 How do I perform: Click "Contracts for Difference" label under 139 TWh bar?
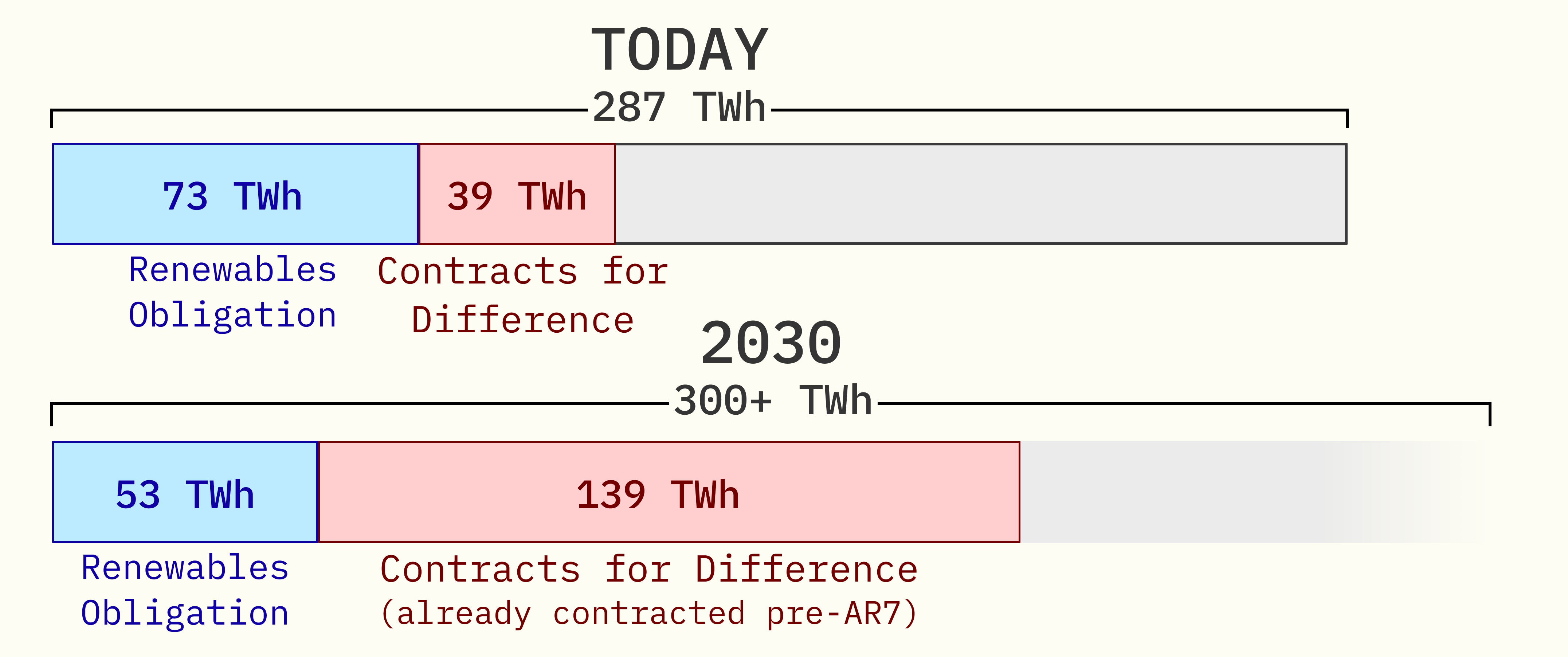[x=649, y=570]
